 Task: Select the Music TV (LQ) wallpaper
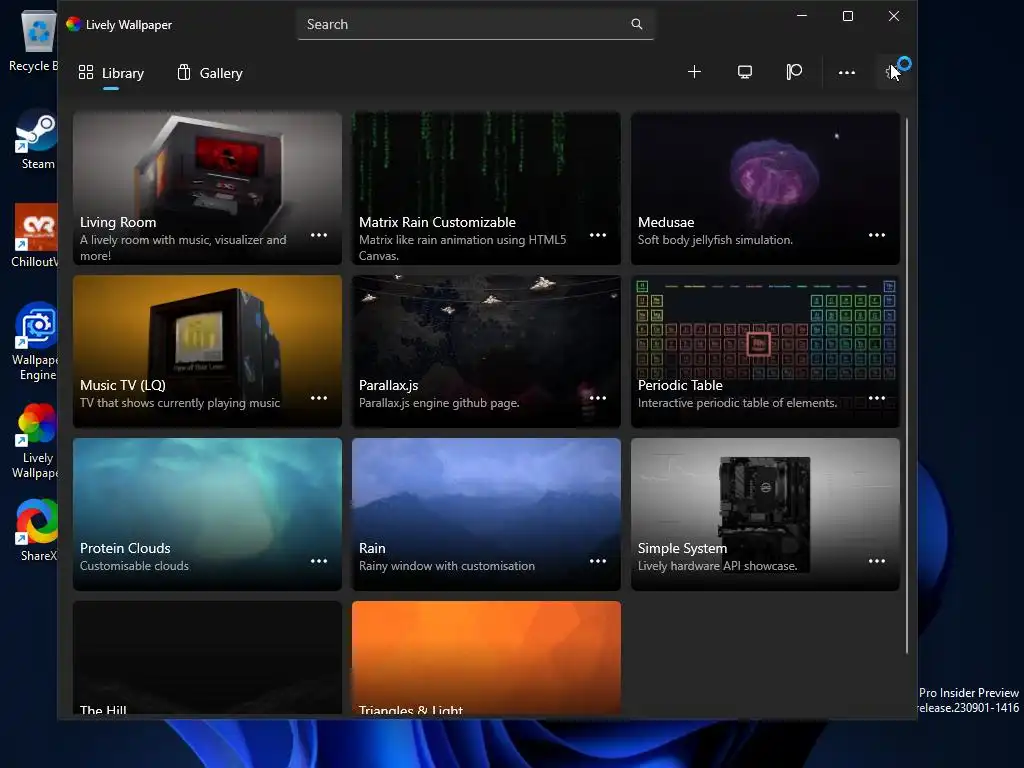207,351
